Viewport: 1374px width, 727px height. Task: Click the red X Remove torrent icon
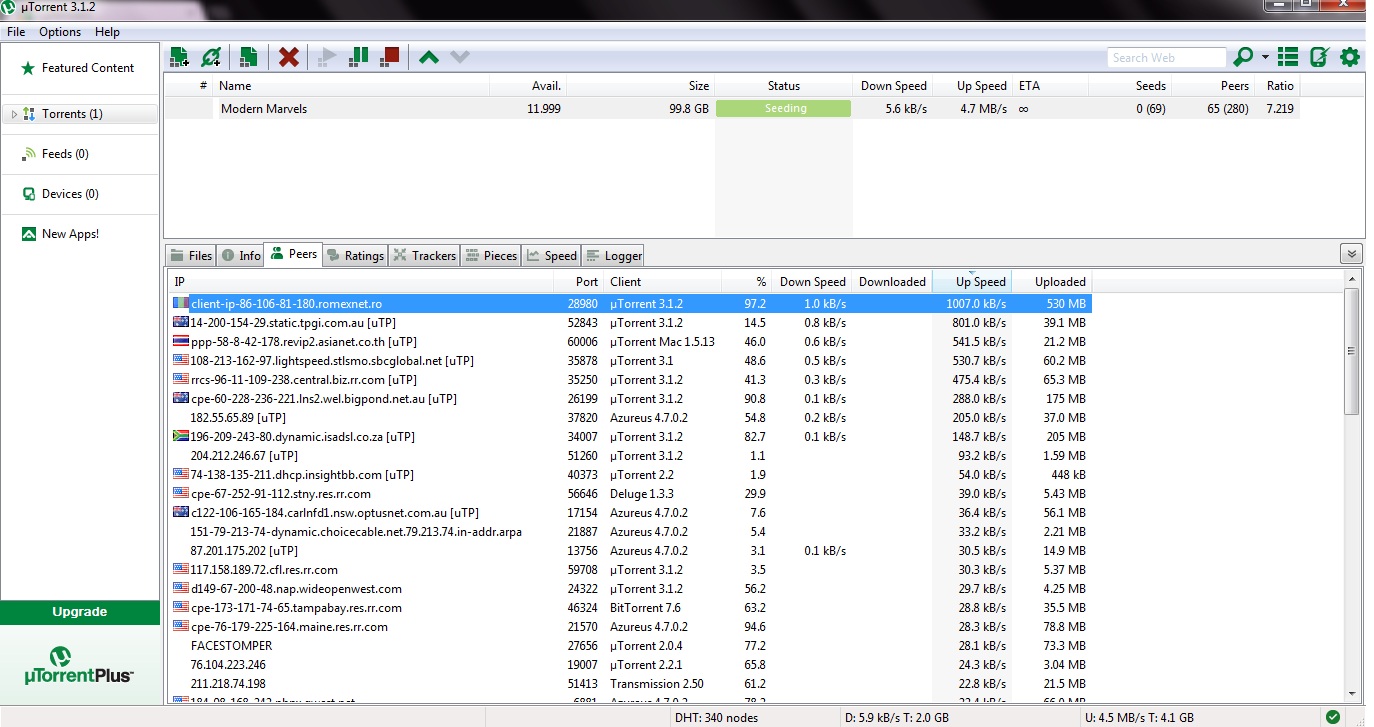coord(289,57)
